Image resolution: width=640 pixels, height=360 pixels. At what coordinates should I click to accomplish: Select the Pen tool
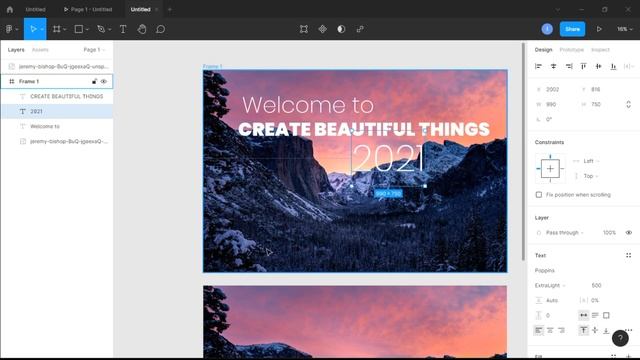pyautogui.click(x=101, y=29)
